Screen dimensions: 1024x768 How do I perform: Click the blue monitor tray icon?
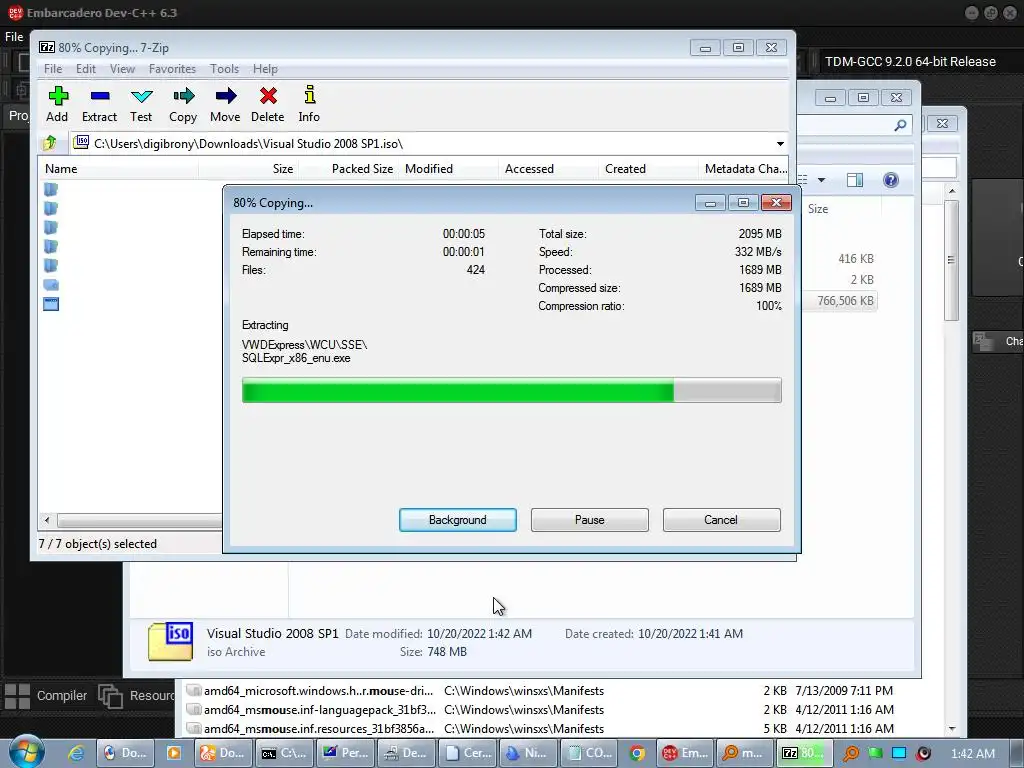pyautogui.click(x=899, y=753)
